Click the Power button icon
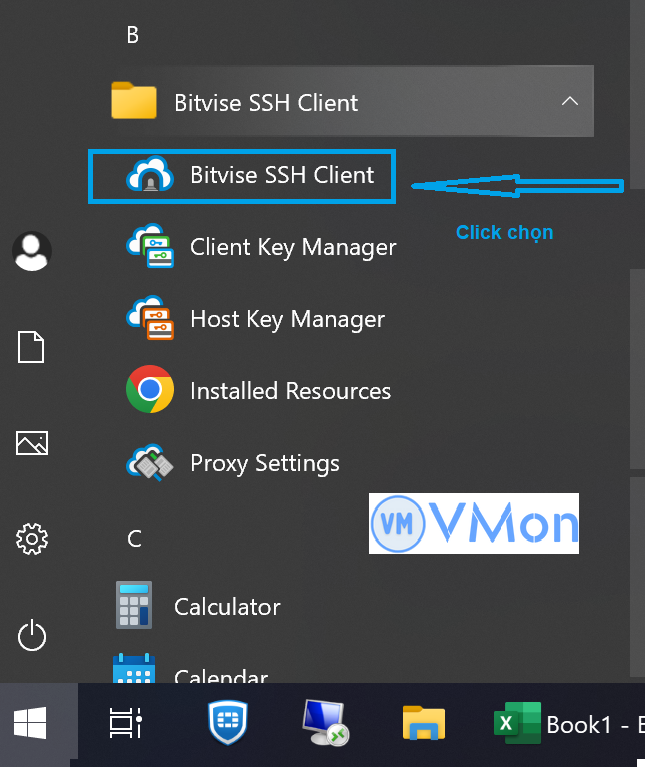Screen dimensions: 645x776 coord(32,635)
